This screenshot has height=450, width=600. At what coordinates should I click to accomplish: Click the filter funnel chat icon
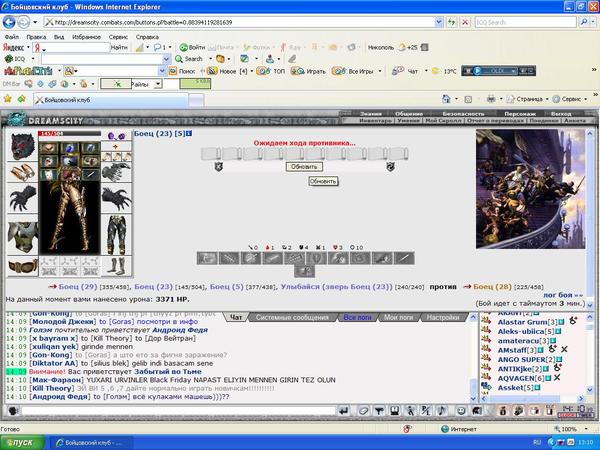379,411
